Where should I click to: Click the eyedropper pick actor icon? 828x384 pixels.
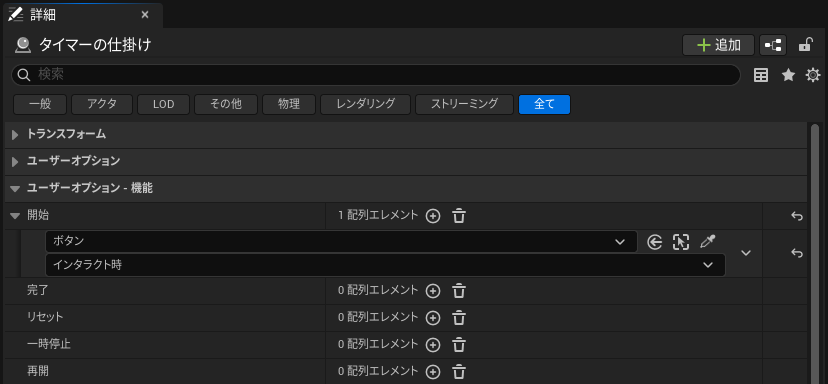tap(707, 242)
